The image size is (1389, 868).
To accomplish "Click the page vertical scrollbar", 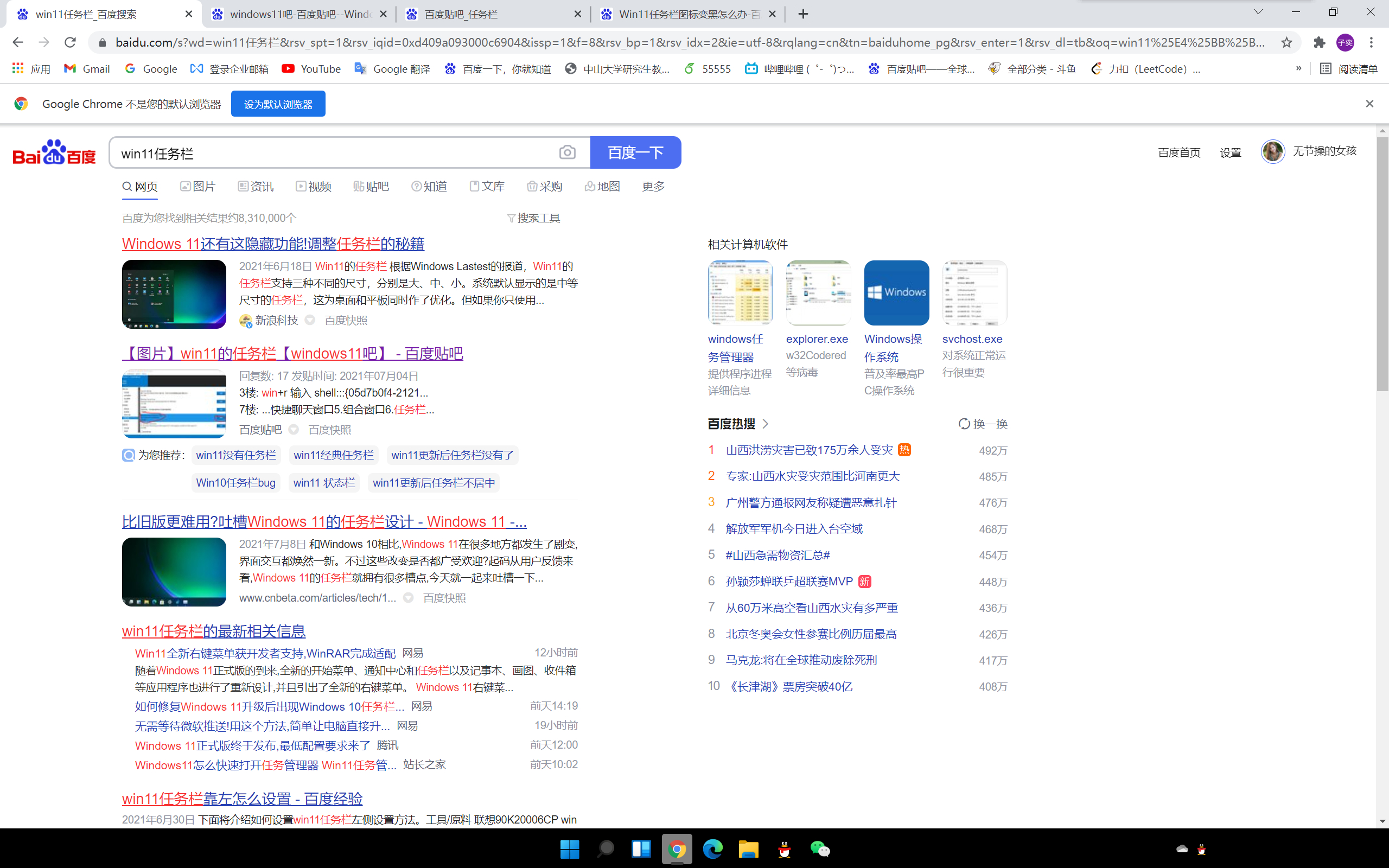I will 1382,264.
